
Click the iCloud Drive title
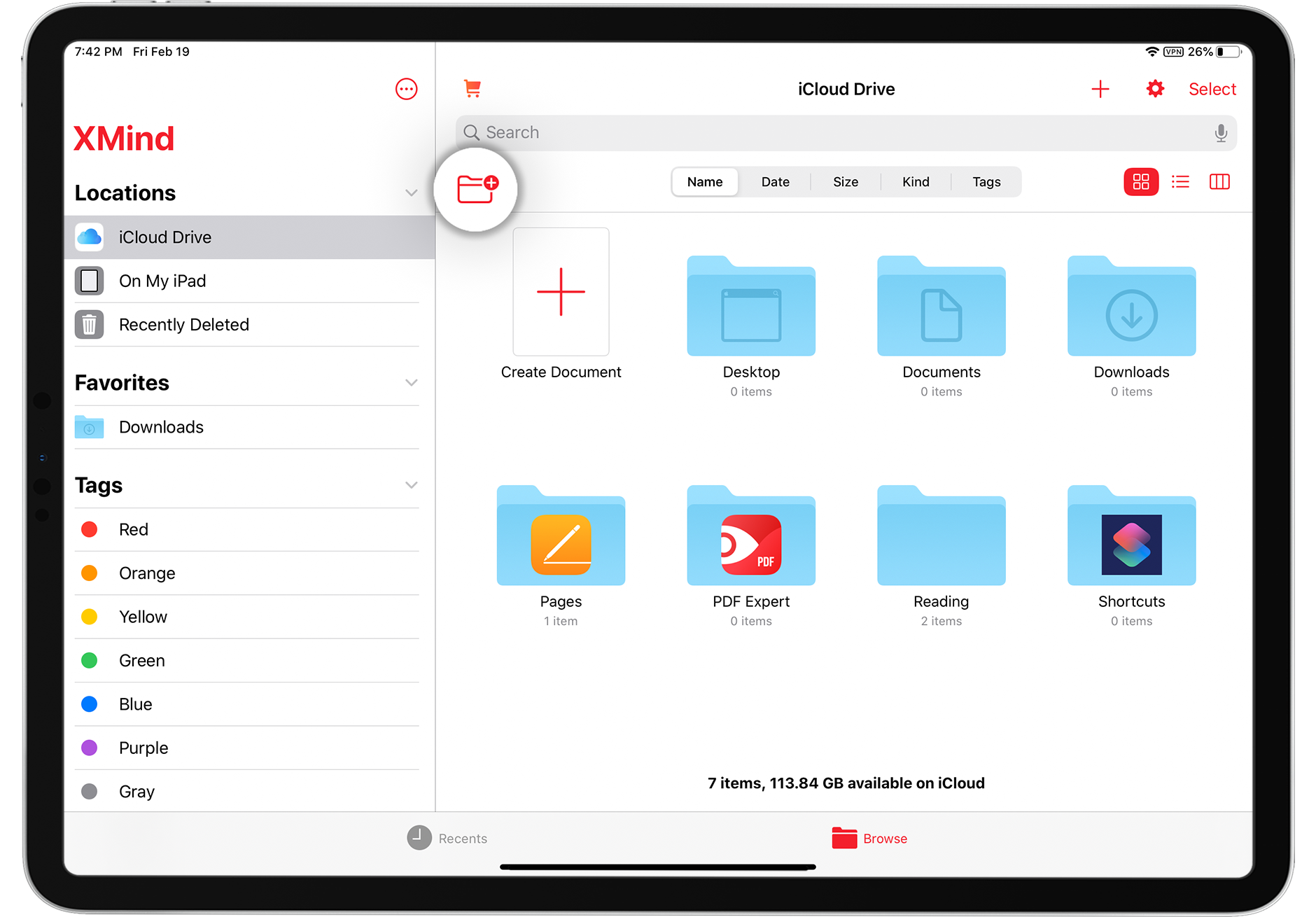846,89
